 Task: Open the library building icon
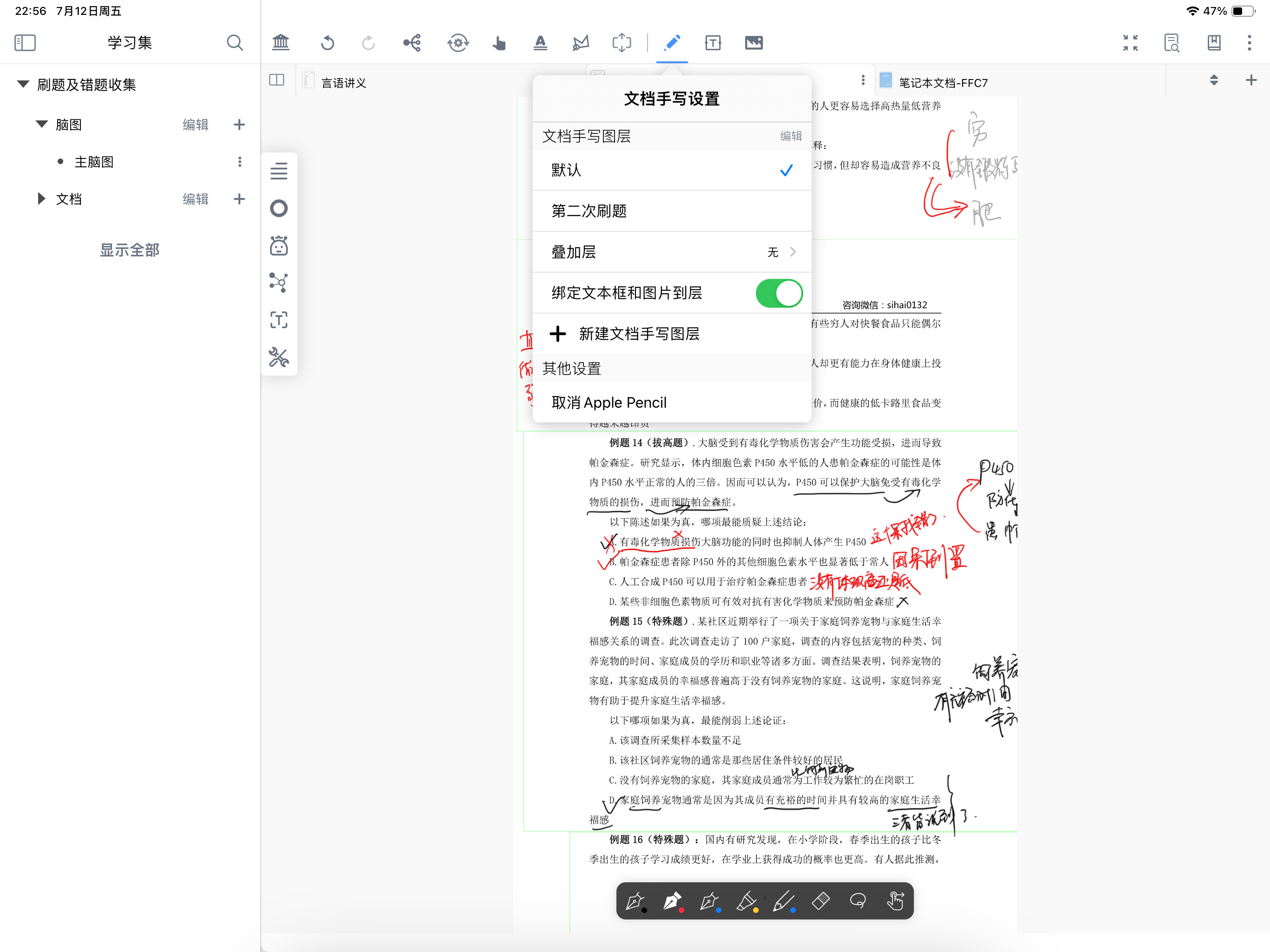[280, 42]
